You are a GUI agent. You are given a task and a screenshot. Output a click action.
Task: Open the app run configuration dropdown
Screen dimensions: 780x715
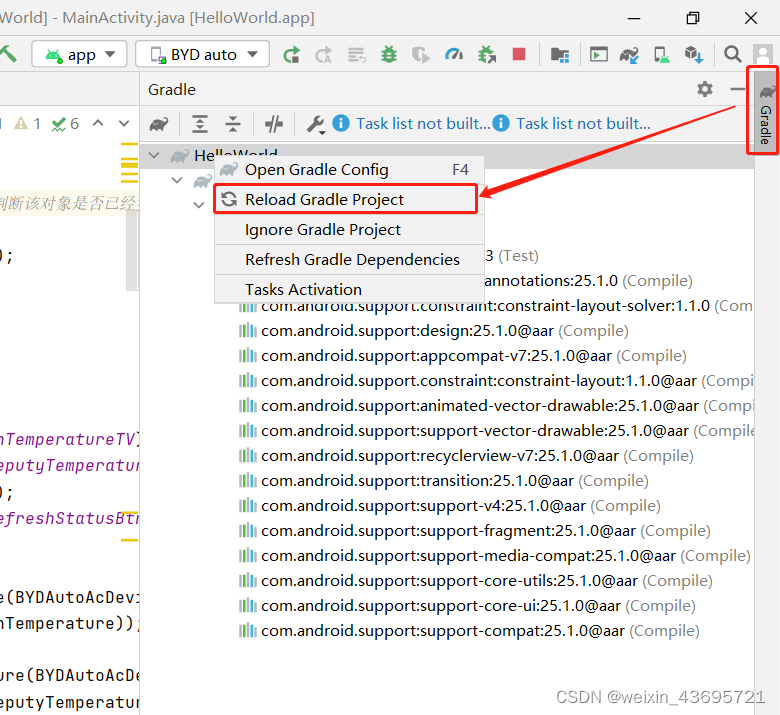(x=80, y=54)
